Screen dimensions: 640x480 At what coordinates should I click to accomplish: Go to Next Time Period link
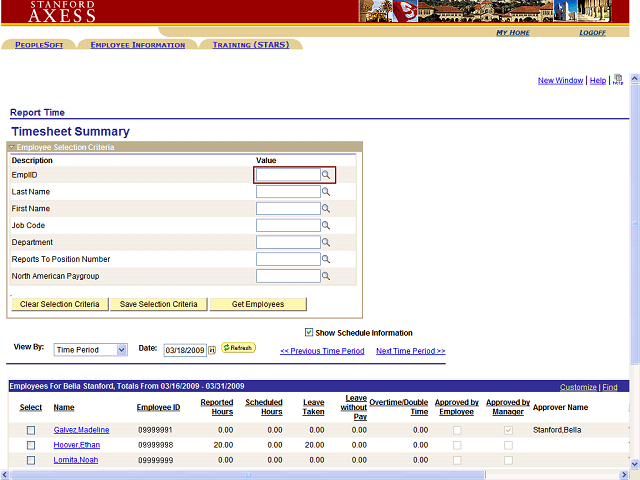410,351
